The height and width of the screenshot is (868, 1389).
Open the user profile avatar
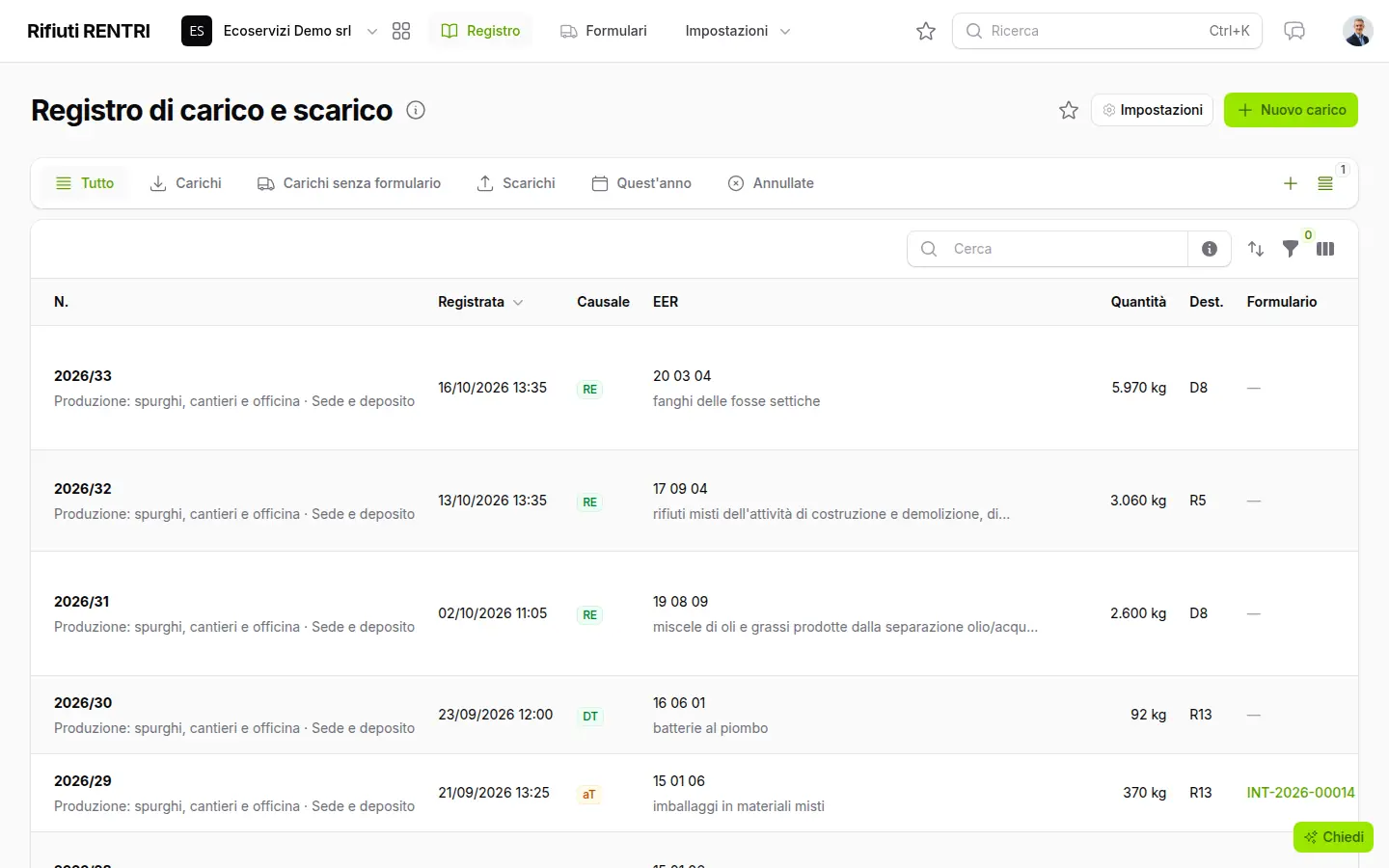pyautogui.click(x=1358, y=31)
